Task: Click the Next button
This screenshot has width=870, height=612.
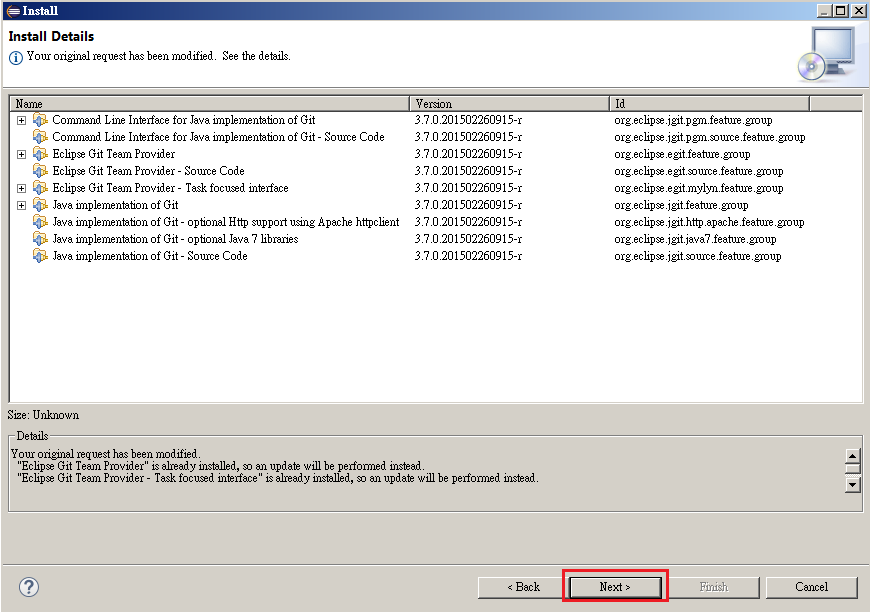Action: 615,587
